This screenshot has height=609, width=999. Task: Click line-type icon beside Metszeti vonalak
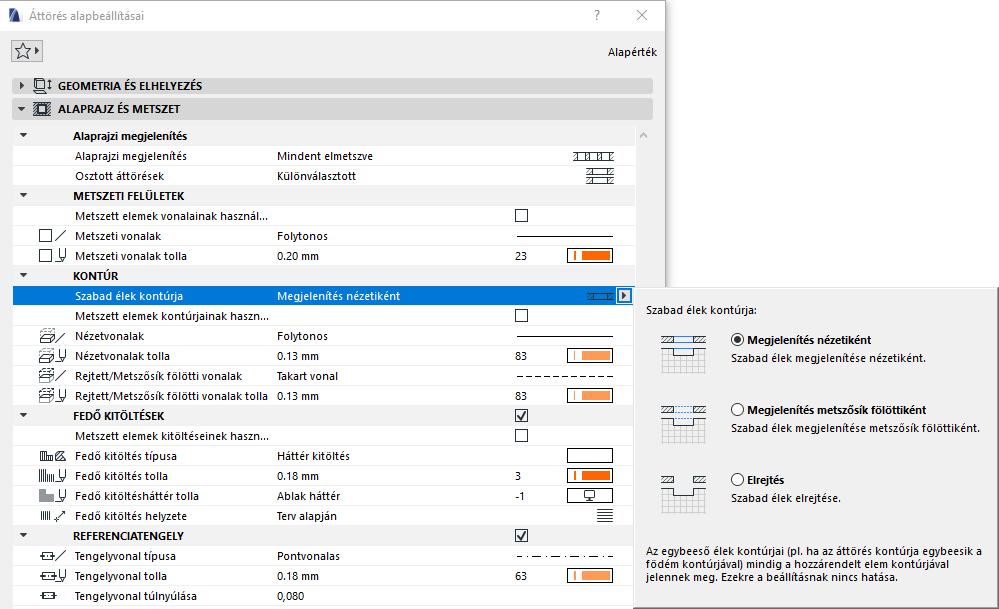click(x=61, y=236)
